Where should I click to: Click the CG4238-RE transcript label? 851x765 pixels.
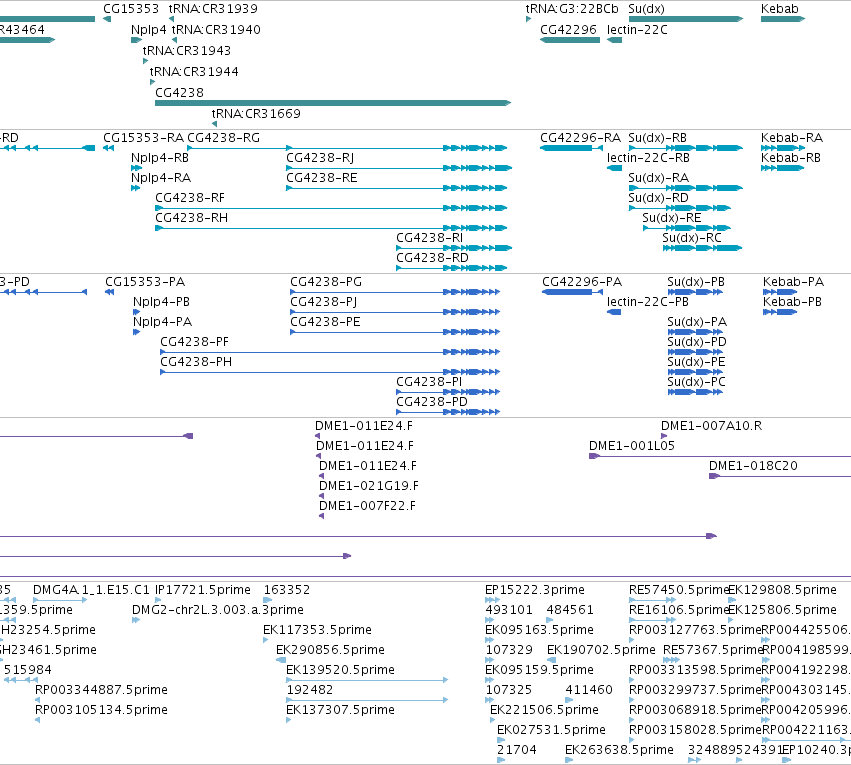[x=322, y=178]
